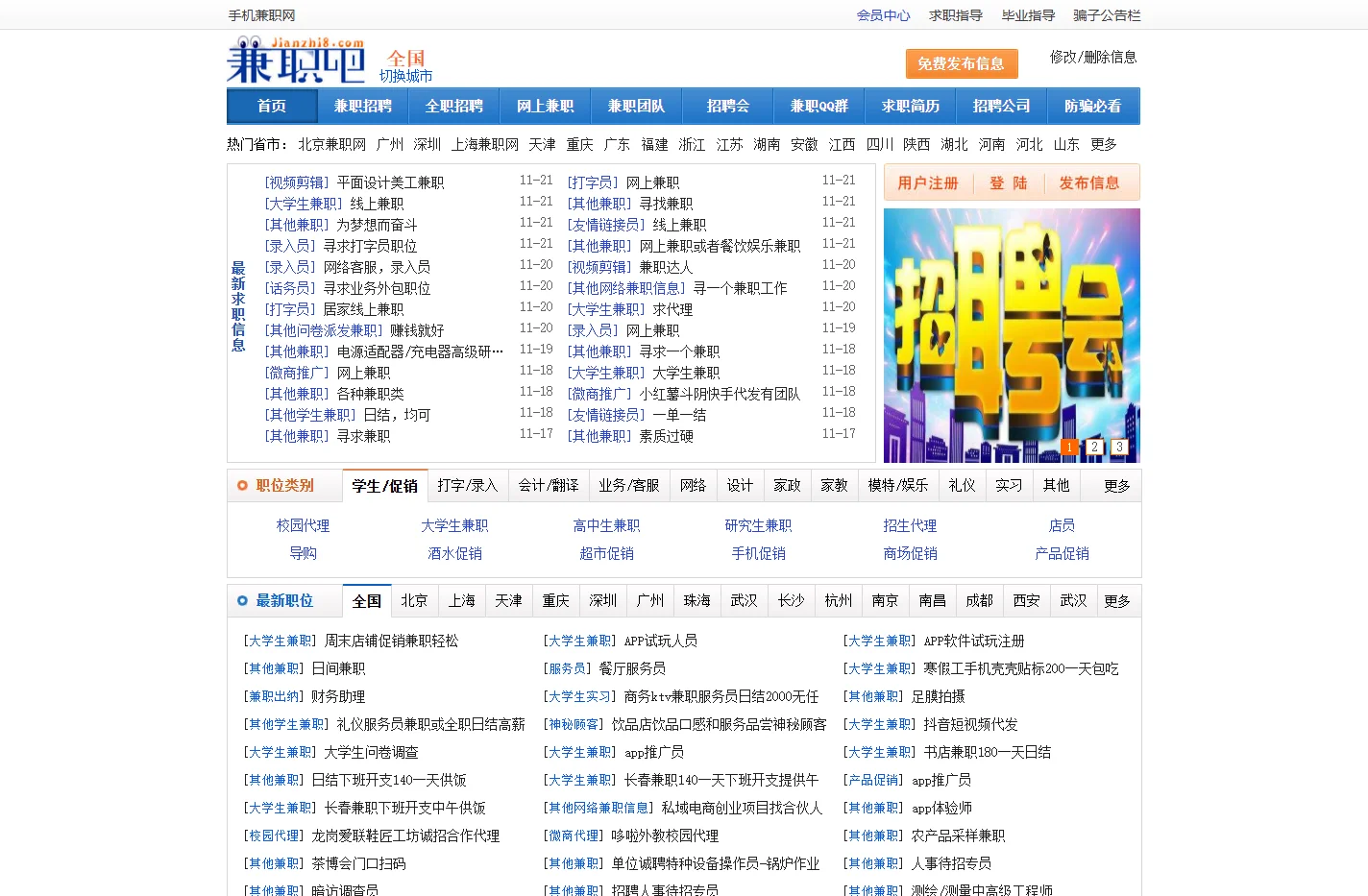Select 珠海 tab in 最新职位
The height and width of the screenshot is (896, 1368).
coord(696,601)
